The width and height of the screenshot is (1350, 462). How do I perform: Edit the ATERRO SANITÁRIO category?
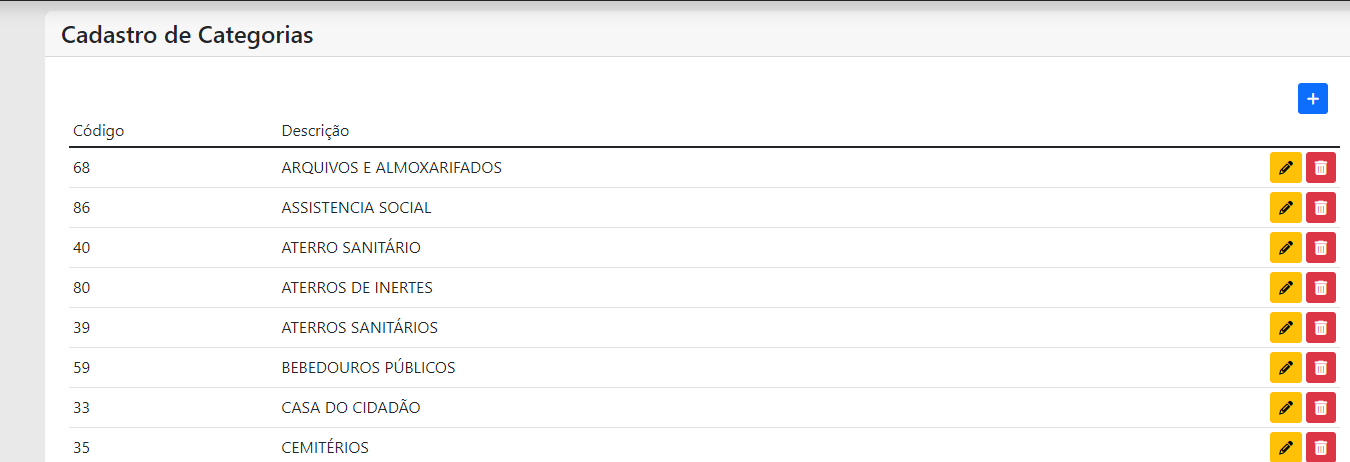(1286, 248)
